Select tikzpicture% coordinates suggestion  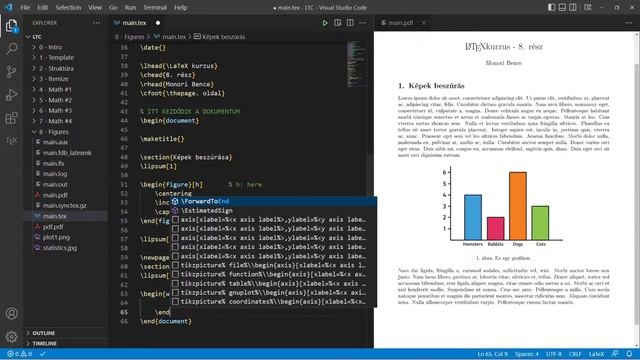click(273, 302)
